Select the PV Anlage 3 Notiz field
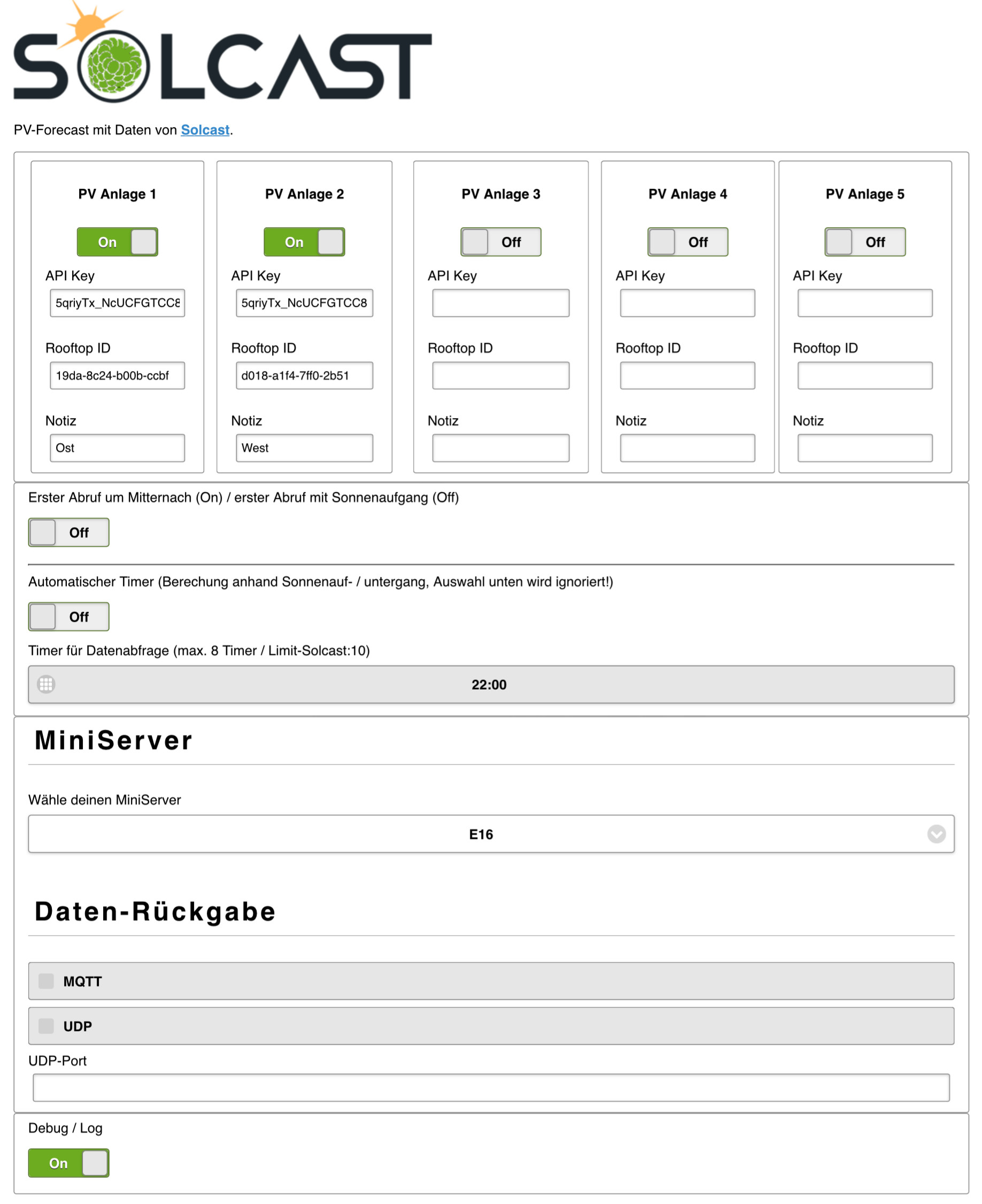Screen dimensions: 982x1204 click(x=500, y=448)
